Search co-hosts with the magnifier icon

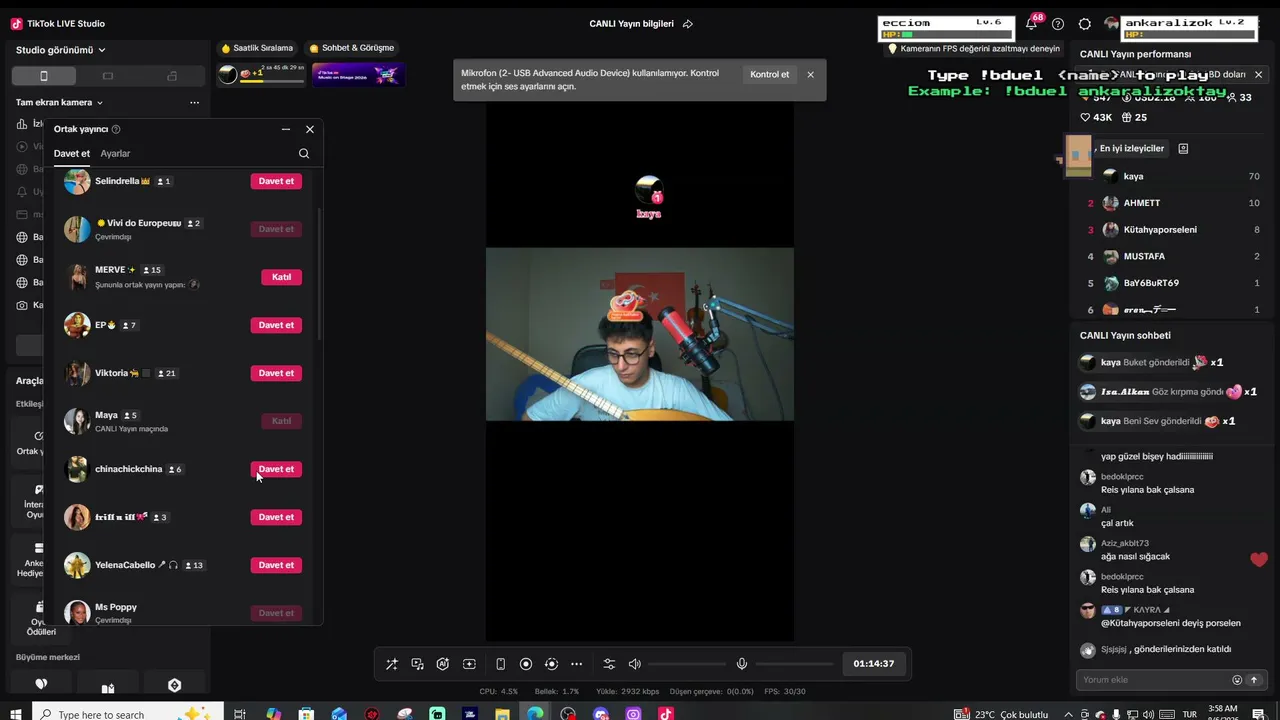click(304, 154)
